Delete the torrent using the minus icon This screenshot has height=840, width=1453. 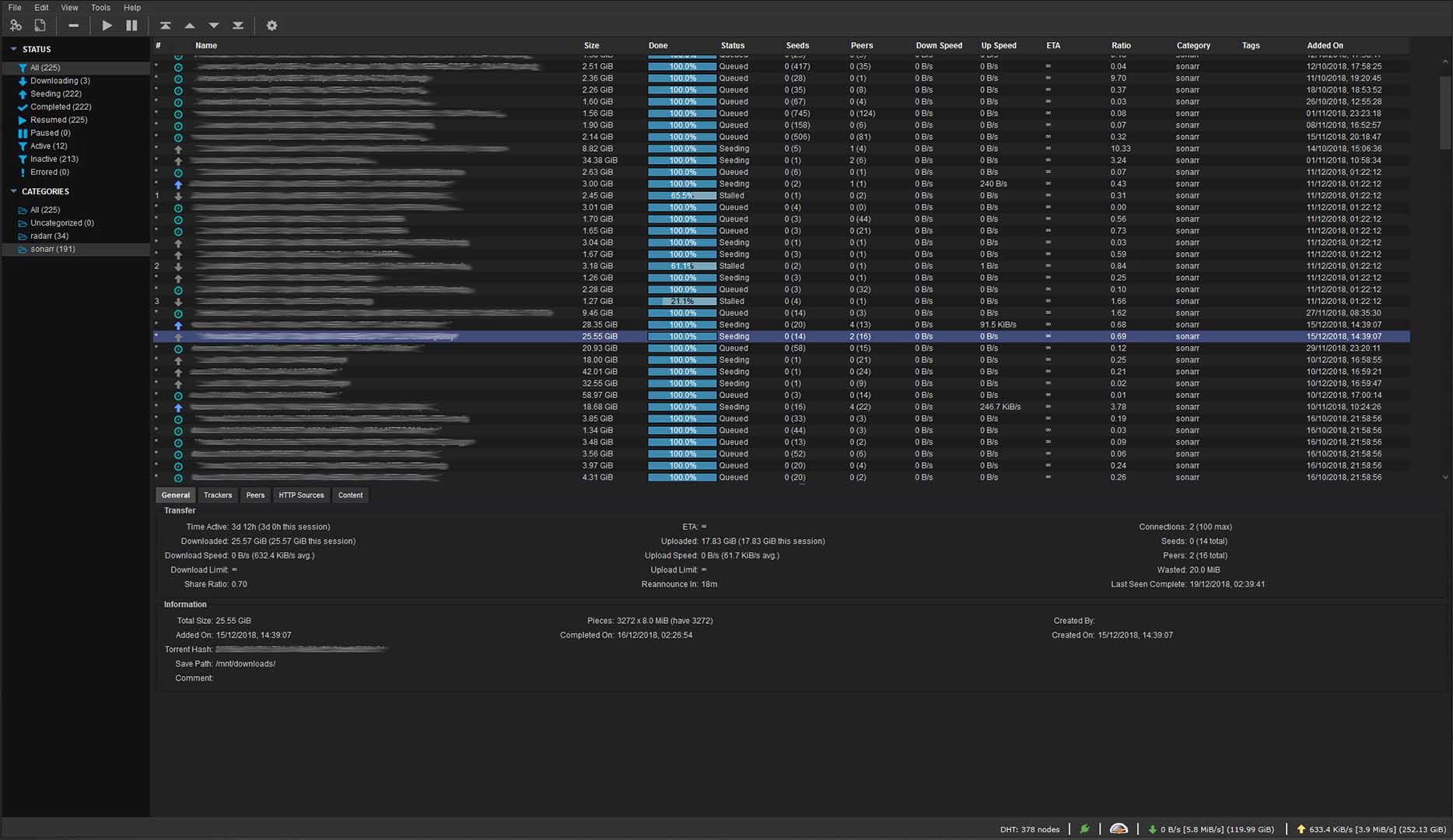point(73,25)
